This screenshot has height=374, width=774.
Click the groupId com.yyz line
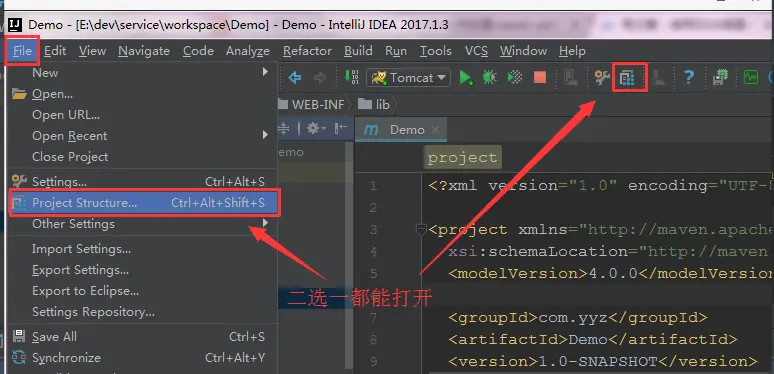coord(578,317)
